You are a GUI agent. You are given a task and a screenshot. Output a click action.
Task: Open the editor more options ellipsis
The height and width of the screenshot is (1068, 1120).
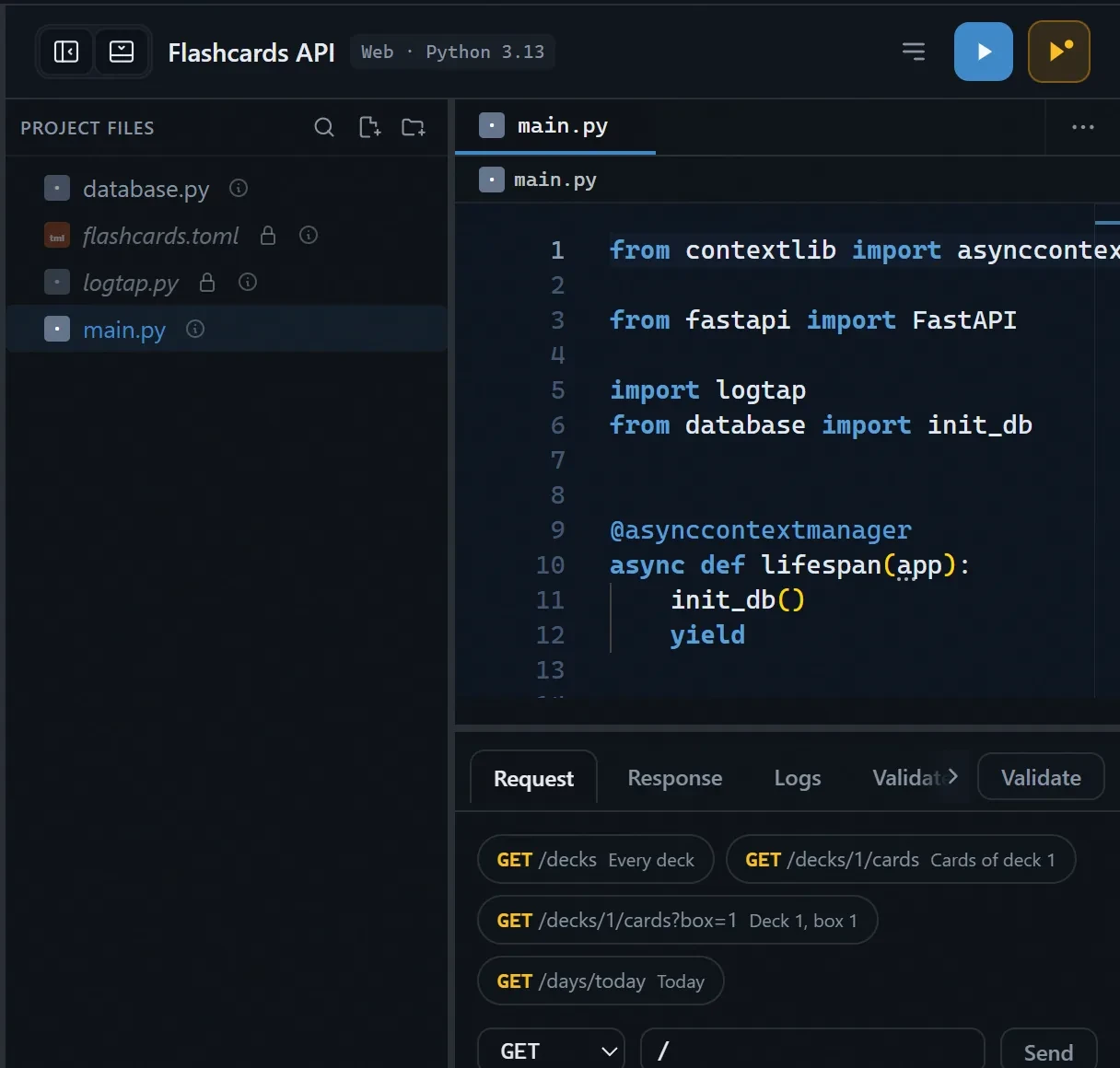pyautogui.click(x=1083, y=126)
